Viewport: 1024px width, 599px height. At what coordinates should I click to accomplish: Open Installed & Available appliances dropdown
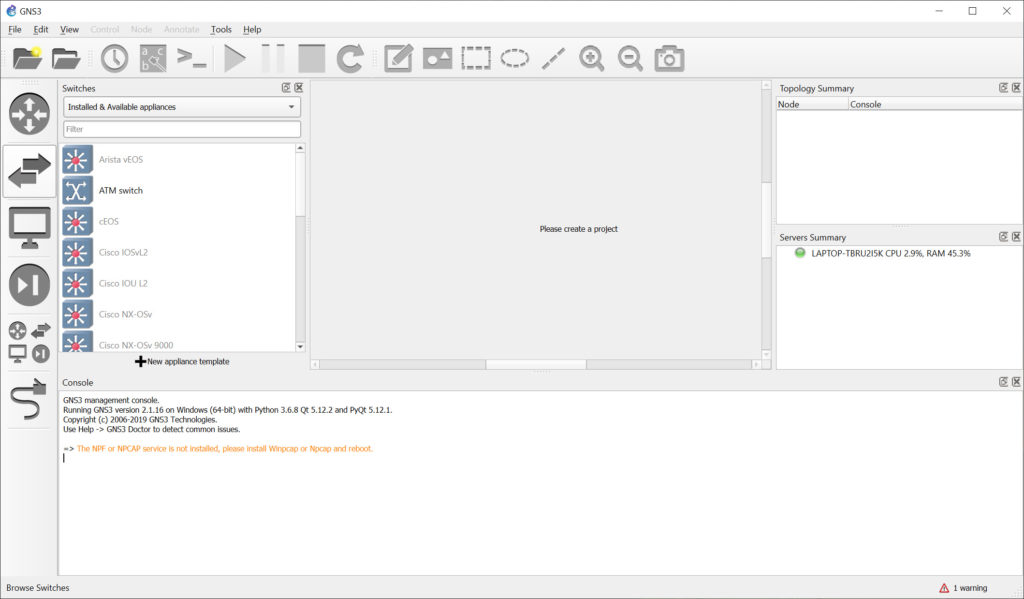click(x=182, y=107)
